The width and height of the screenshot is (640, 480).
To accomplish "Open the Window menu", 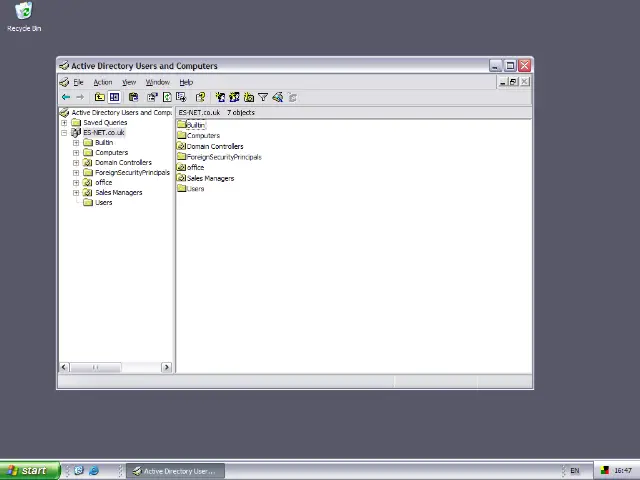I will pyautogui.click(x=158, y=82).
